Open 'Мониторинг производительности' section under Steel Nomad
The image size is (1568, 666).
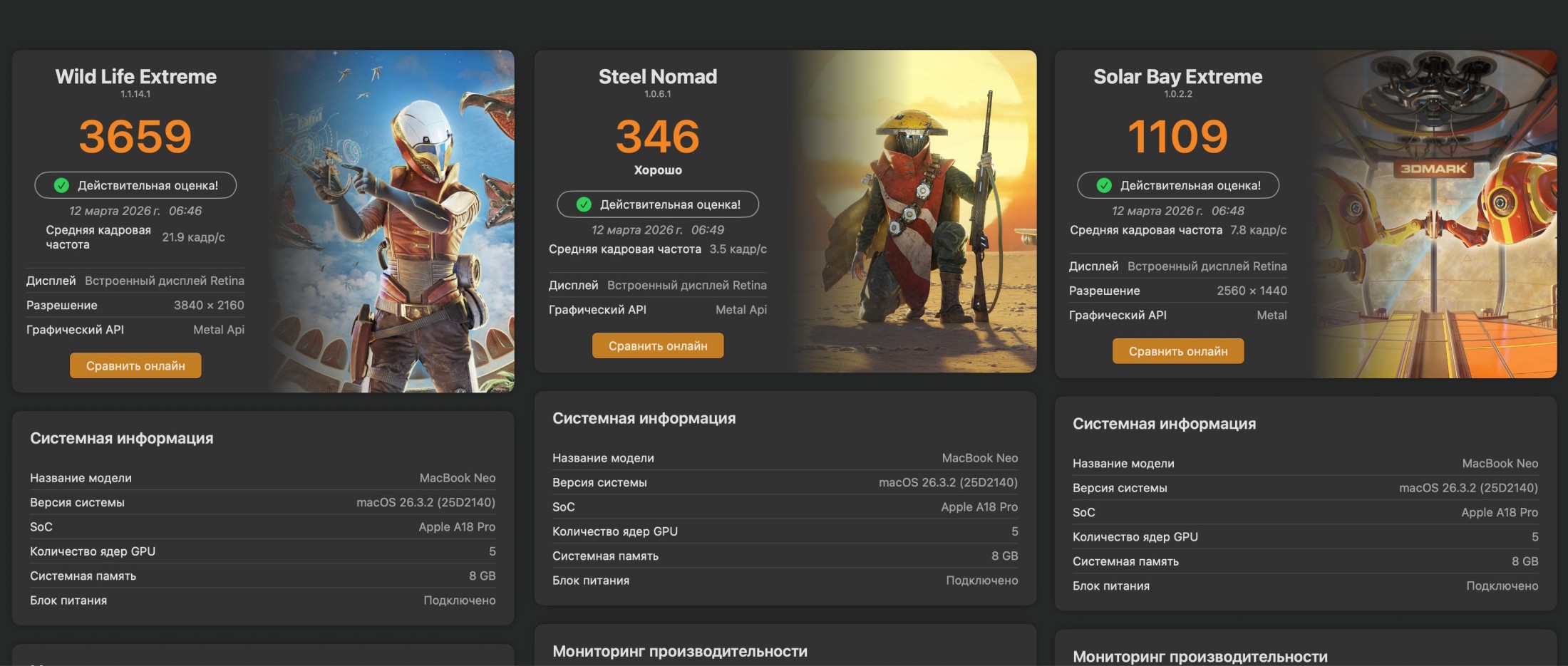pos(680,651)
